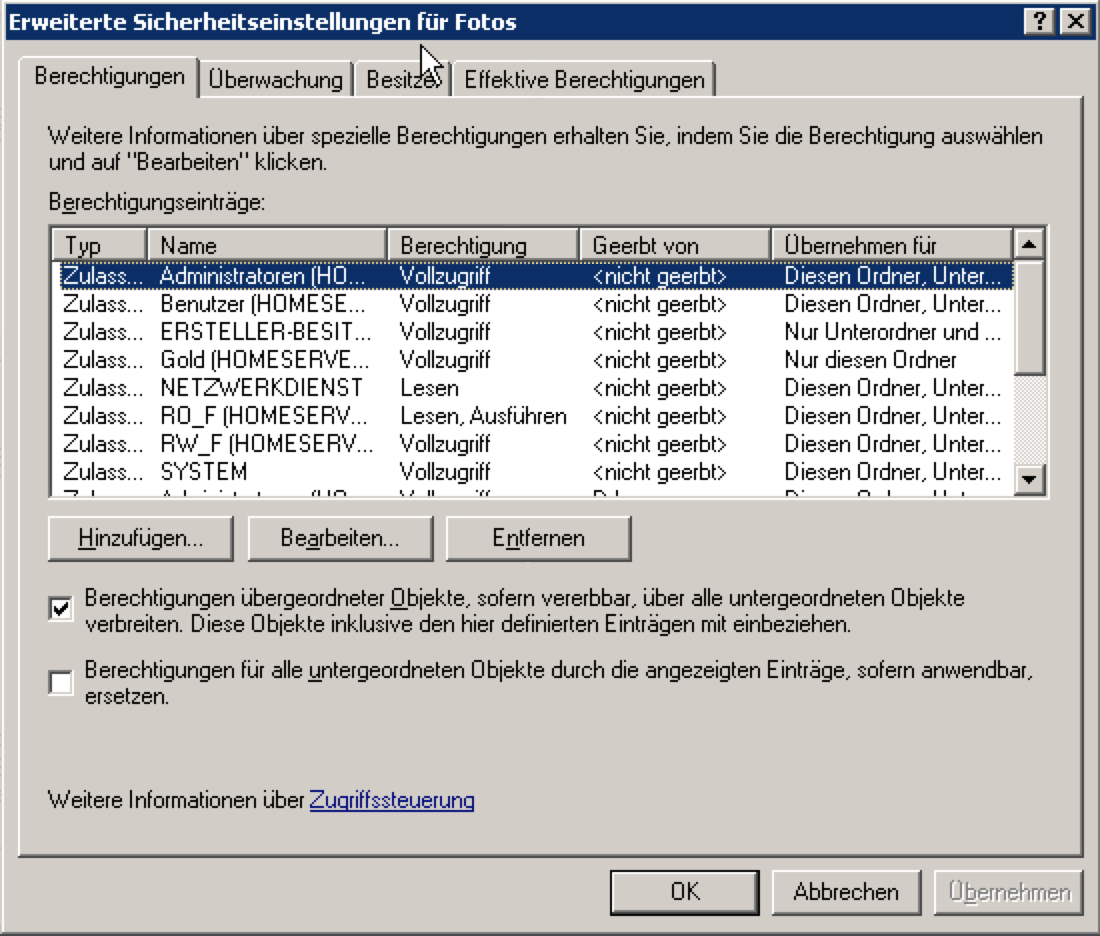This screenshot has height=936, width=1100.
Task: Click the Bearbeiten... button
Action: click(340, 538)
